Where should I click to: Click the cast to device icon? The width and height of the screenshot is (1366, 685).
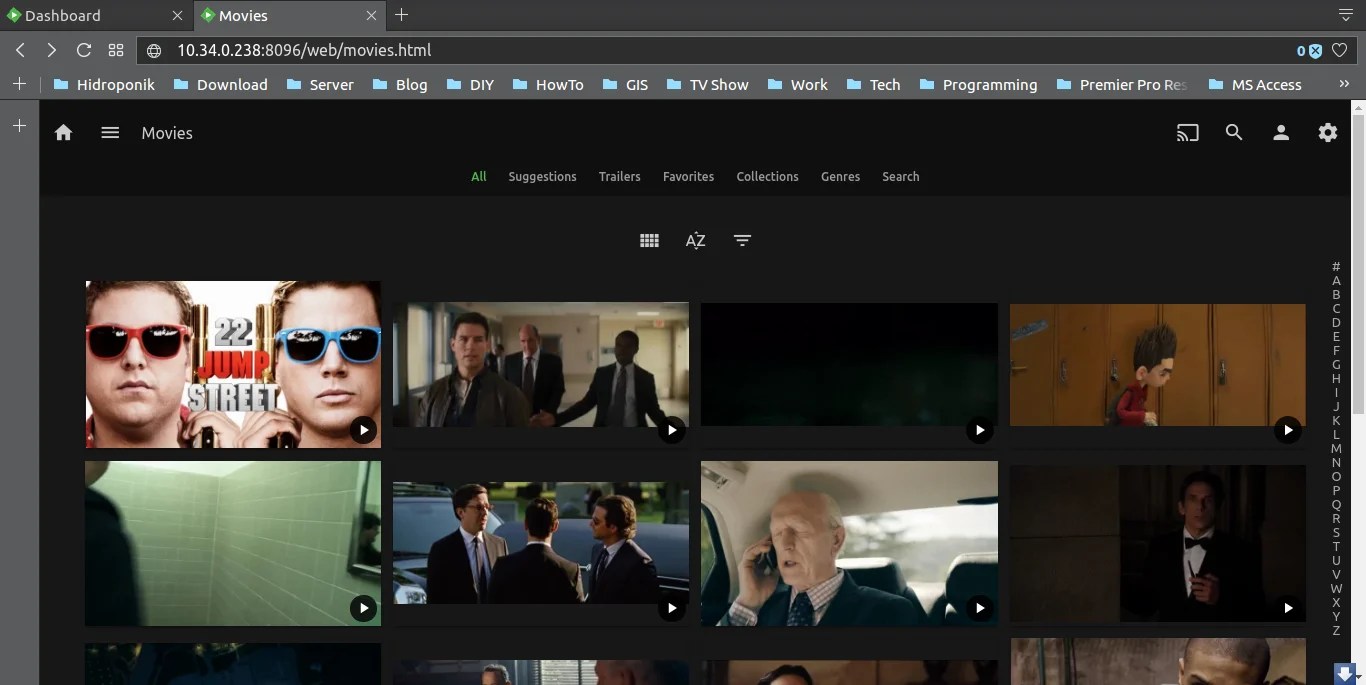tap(1187, 133)
